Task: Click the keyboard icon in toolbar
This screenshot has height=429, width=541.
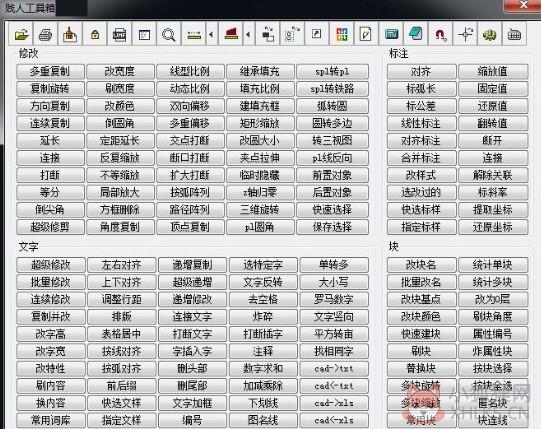Action: [x=514, y=35]
